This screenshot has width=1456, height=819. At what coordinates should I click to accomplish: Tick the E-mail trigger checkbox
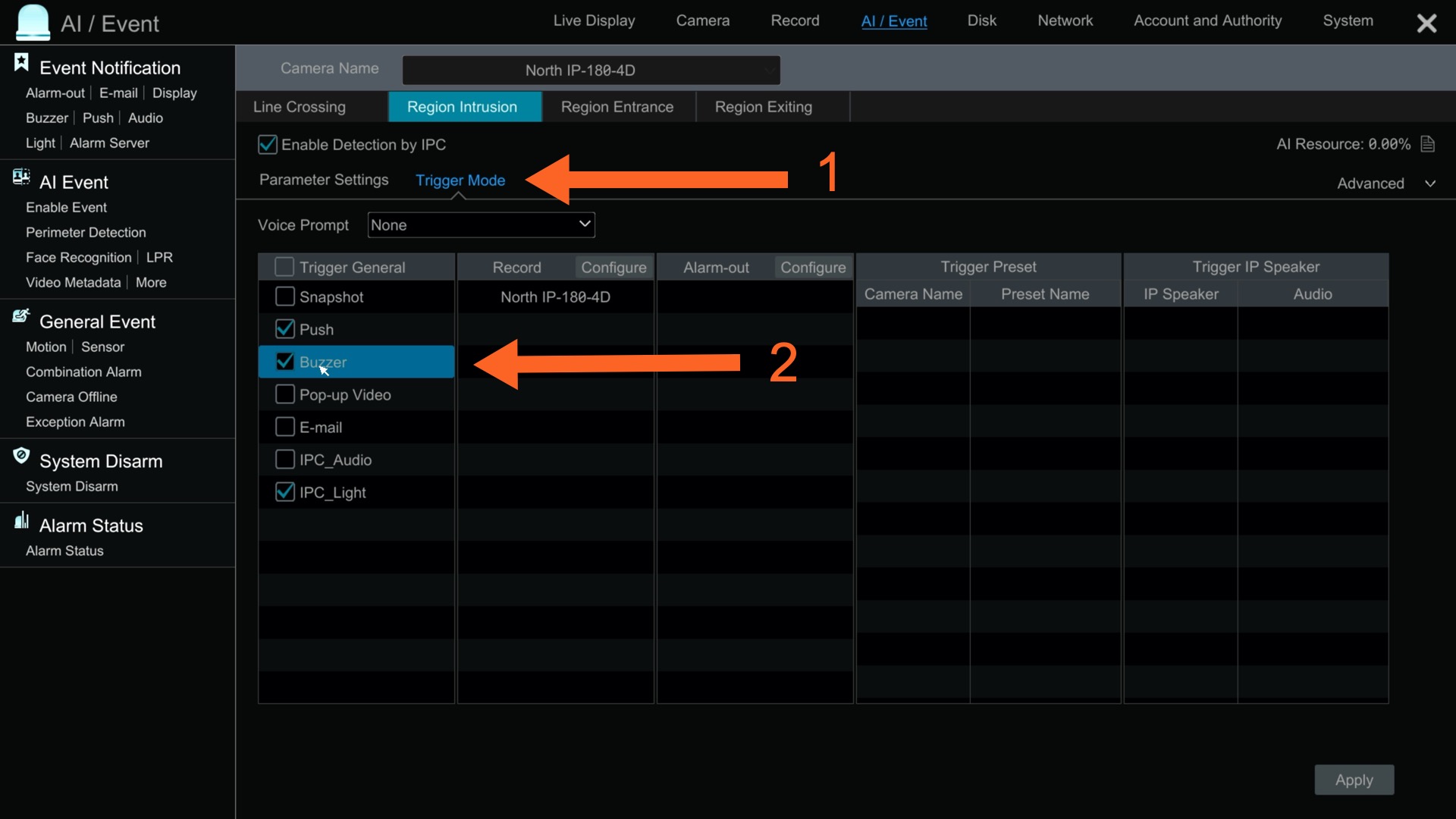[285, 427]
